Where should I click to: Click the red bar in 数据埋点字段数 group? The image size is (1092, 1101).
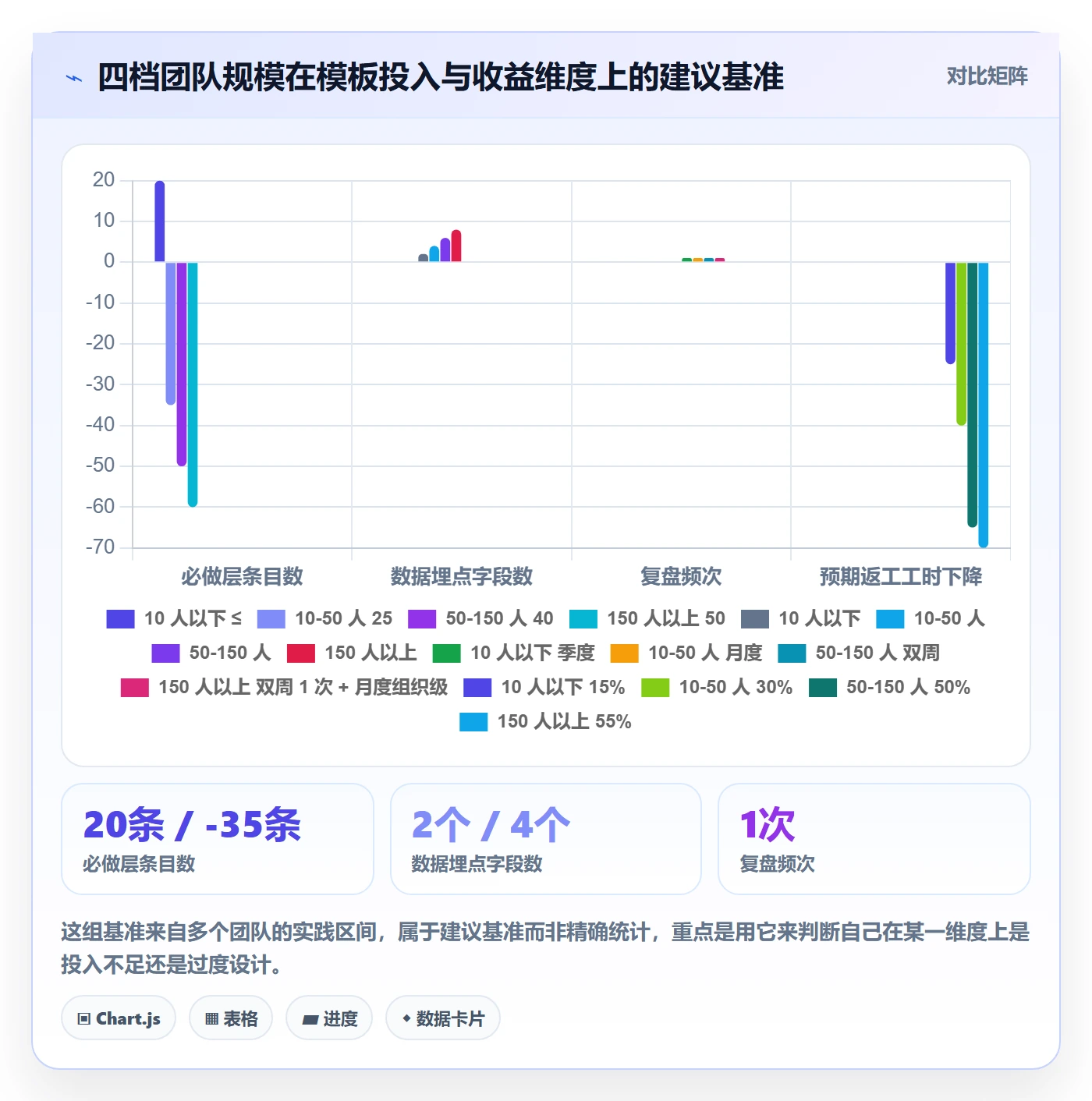[x=456, y=246]
